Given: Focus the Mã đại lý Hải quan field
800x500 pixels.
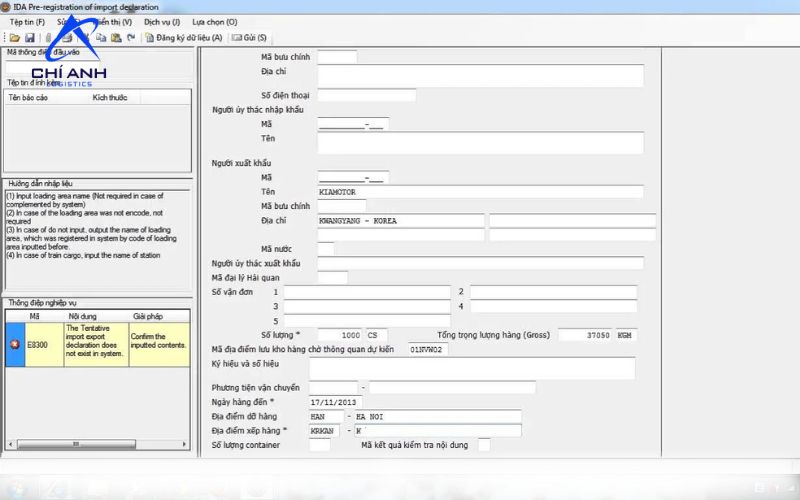Looking at the screenshot, I should [x=333, y=278].
